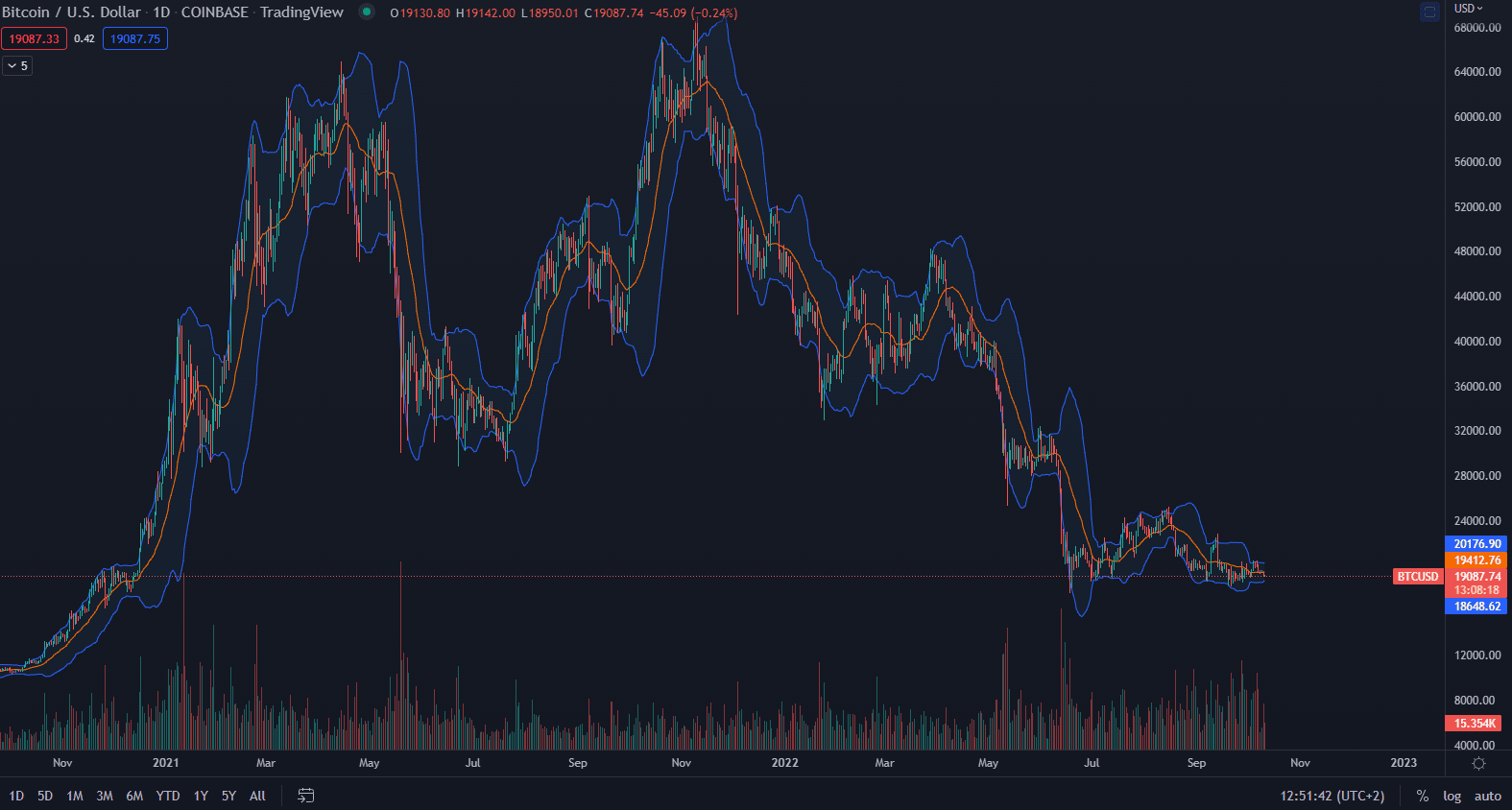Click the Go to date calendar icon

click(306, 796)
